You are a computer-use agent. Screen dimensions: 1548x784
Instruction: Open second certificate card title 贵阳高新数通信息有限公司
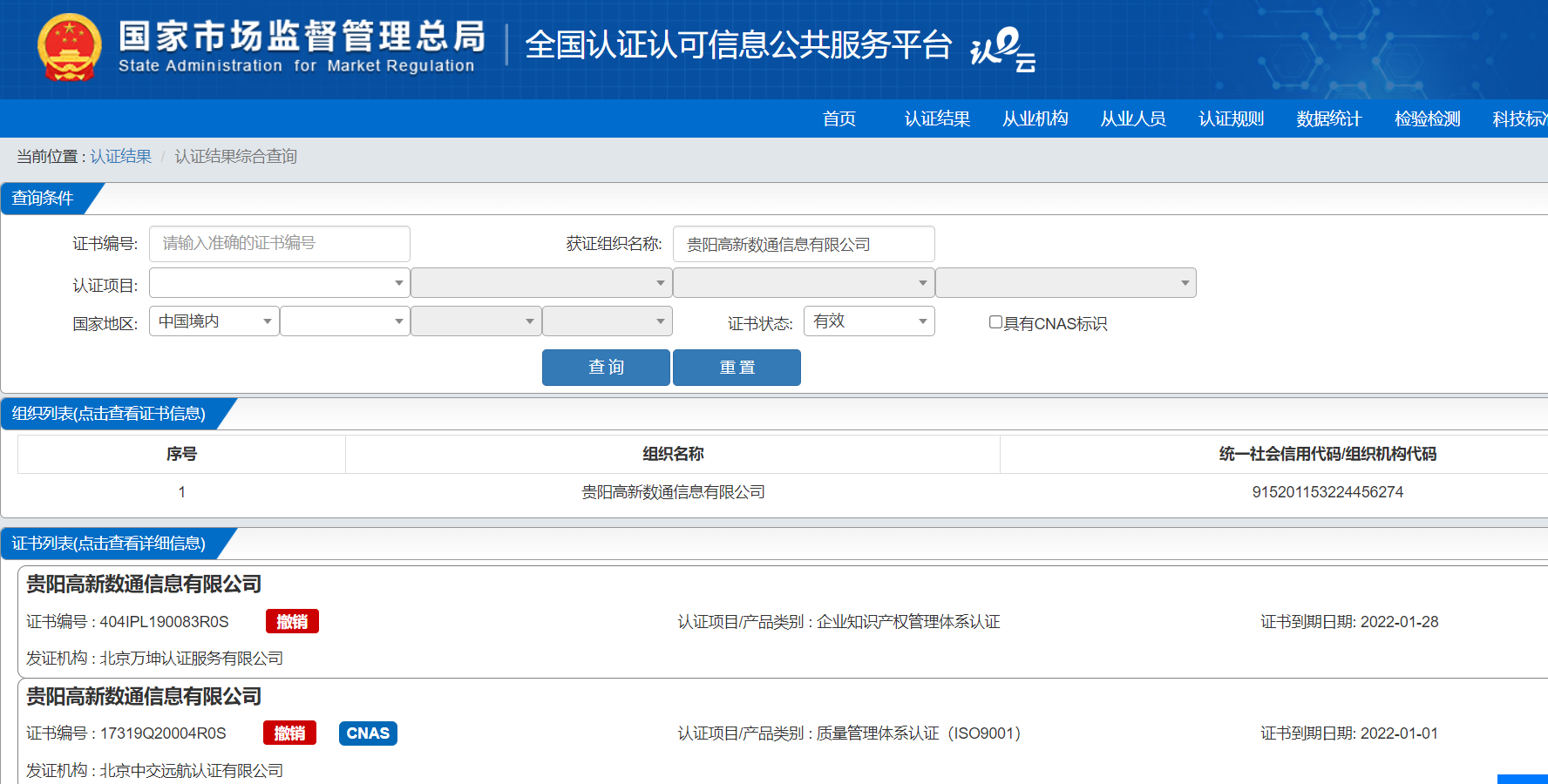(144, 696)
